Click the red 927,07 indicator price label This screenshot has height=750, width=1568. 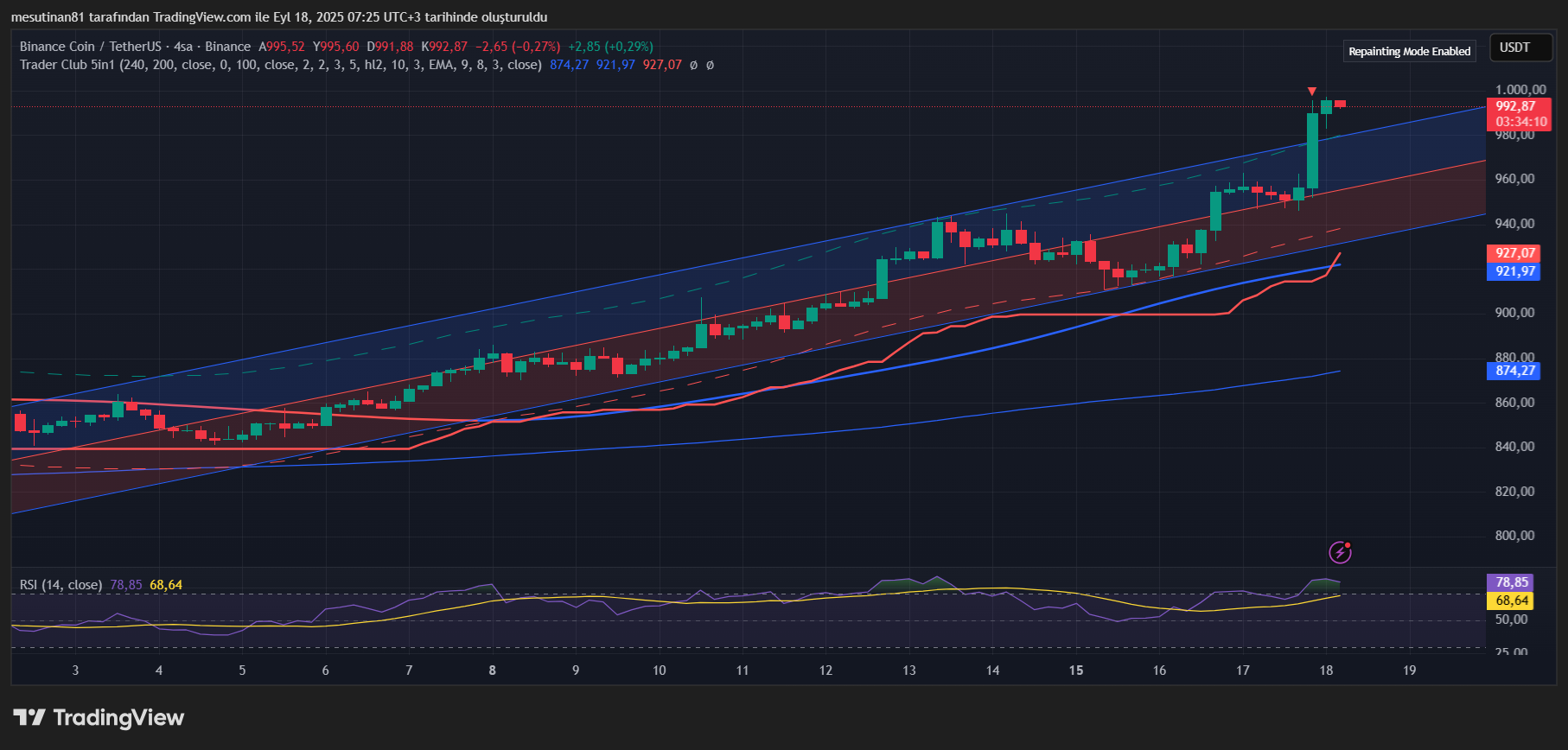coord(1516,253)
